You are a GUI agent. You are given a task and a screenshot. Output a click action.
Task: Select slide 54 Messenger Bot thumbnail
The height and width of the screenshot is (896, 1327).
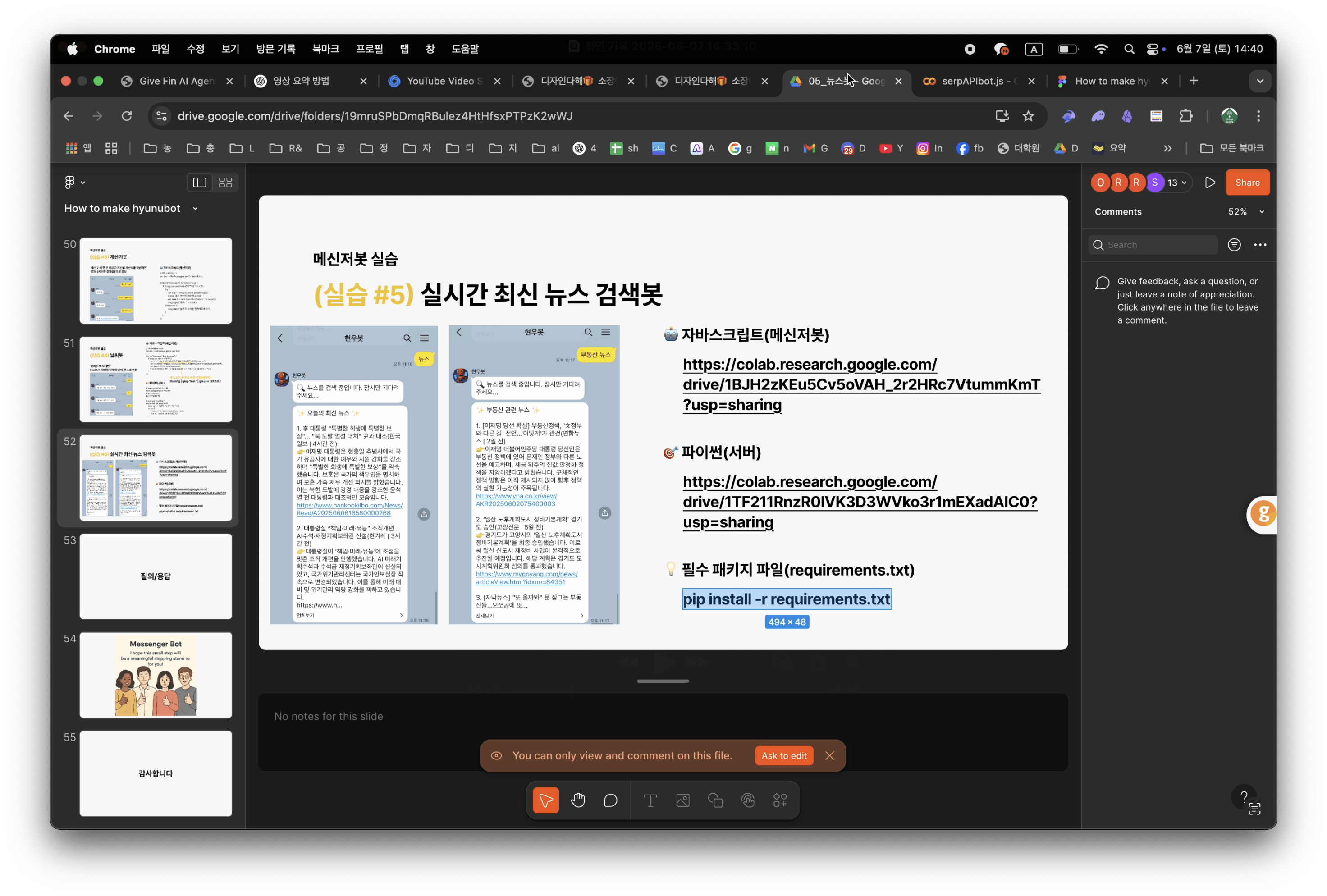click(156, 675)
